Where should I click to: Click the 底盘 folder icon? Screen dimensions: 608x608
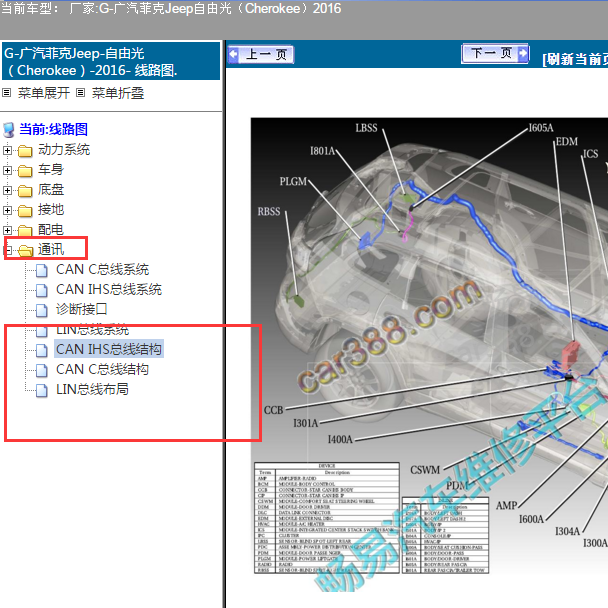tap(25, 191)
